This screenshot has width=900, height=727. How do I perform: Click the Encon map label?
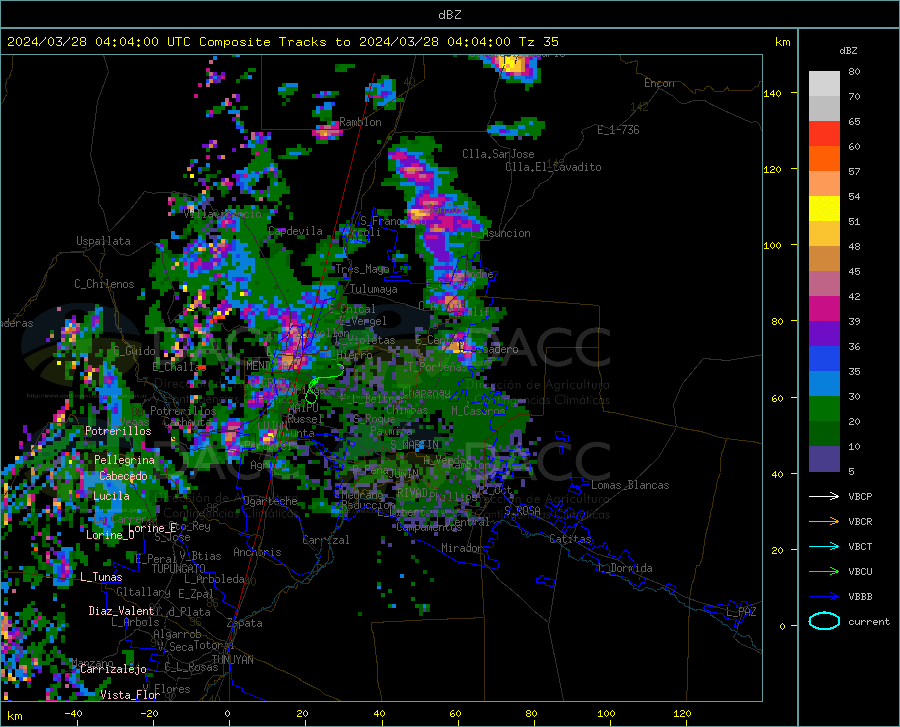coord(659,83)
